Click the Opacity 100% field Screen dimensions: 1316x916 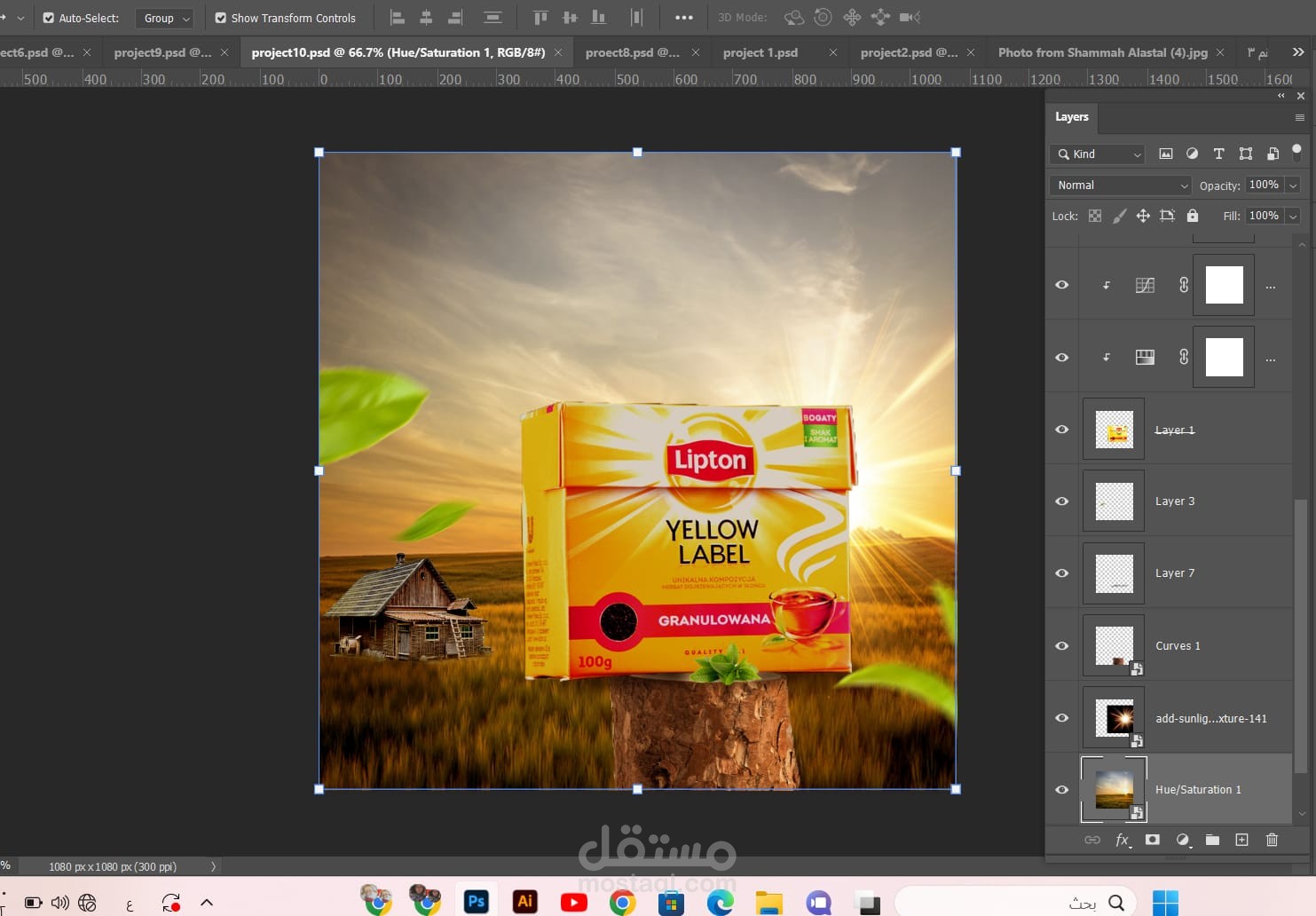(1264, 185)
